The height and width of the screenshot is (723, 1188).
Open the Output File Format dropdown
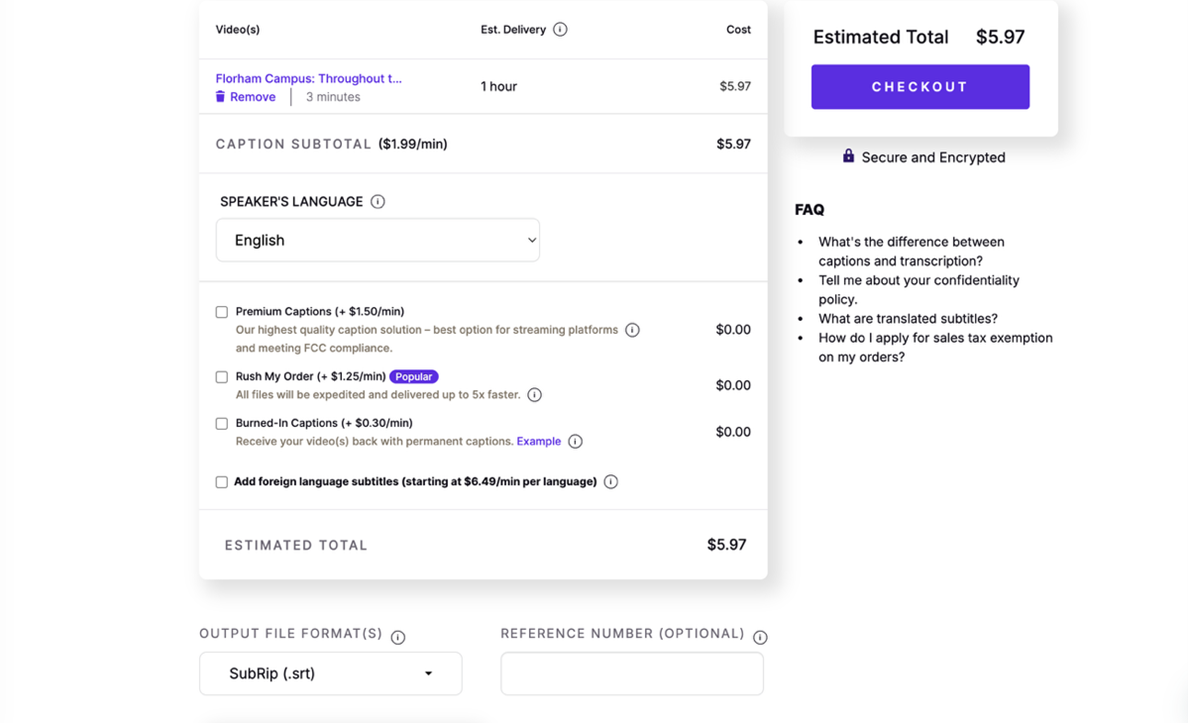coord(330,673)
